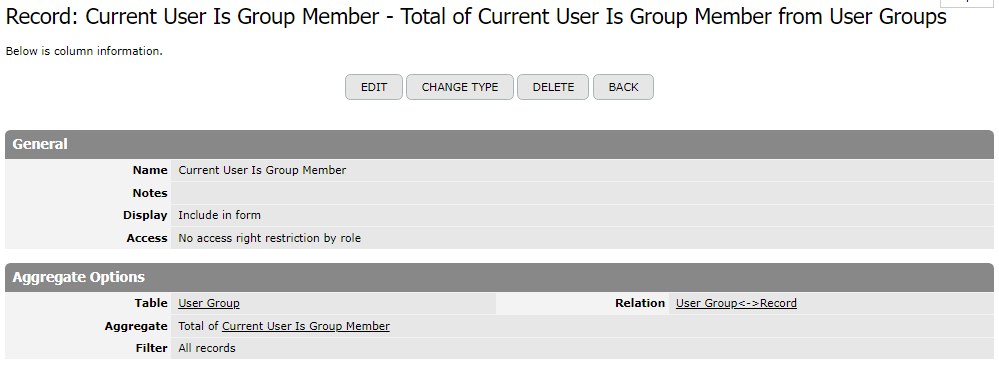This screenshot has height=365, width=999.
Task: Click Name value Current User Is Group Member
Action: (x=262, y=170)
